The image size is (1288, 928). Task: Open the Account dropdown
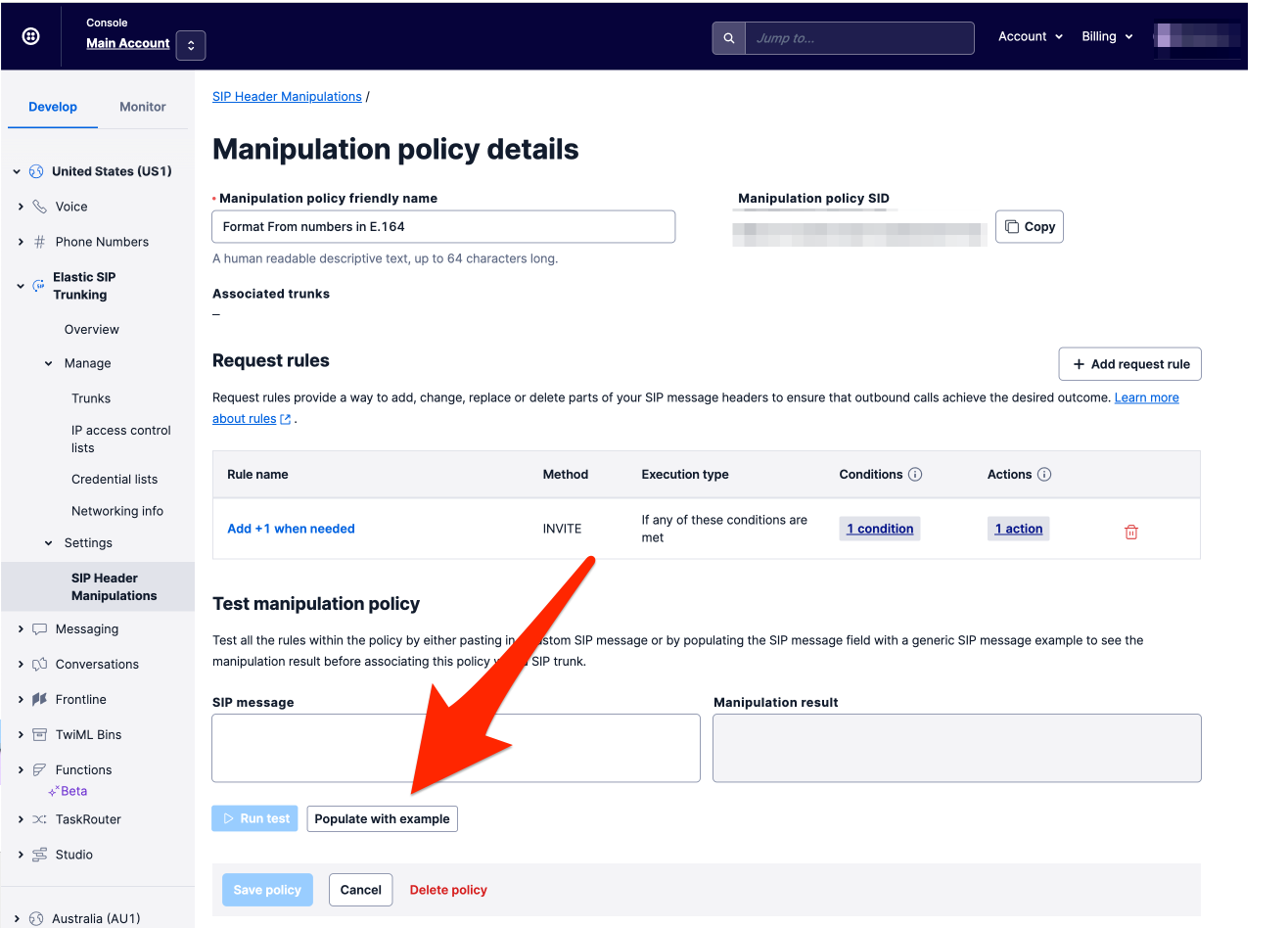tap(1030, 36)
